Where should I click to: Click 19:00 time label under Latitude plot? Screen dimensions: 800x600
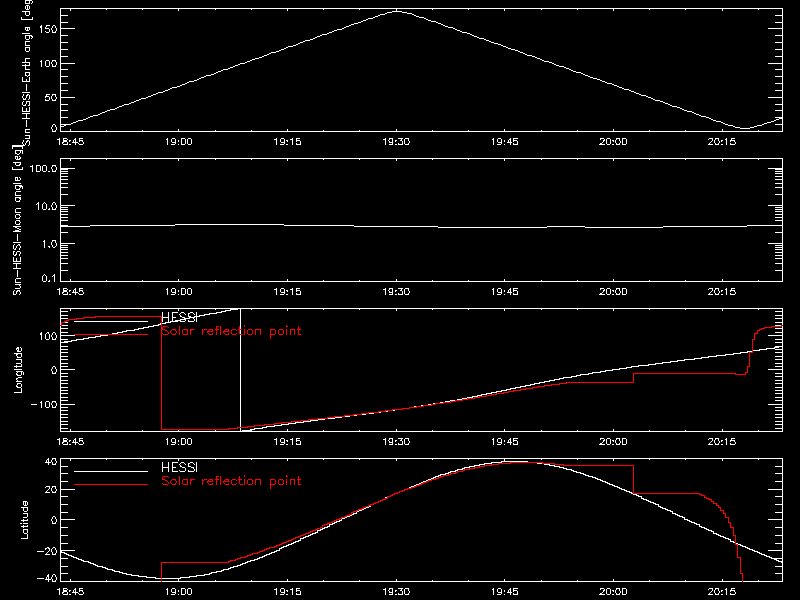[179, 592]
